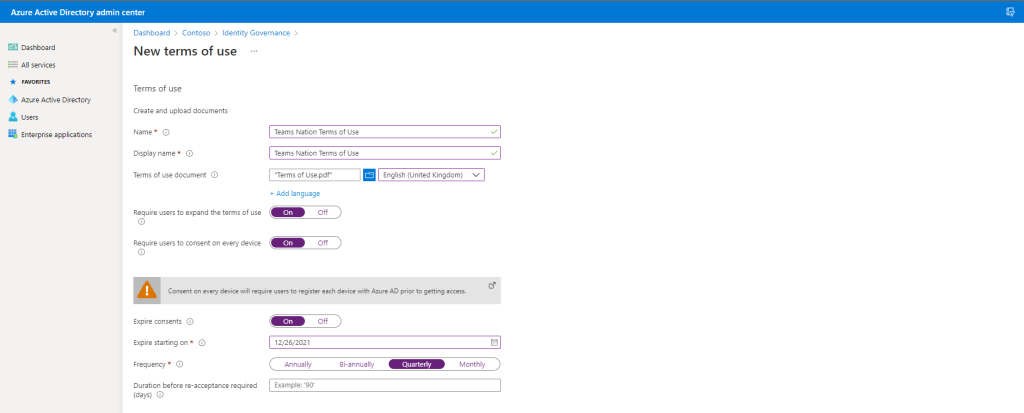Screen dimensions: 1024x413
Task: Select the Monthly frequency option
Action: tap(472, 364)
